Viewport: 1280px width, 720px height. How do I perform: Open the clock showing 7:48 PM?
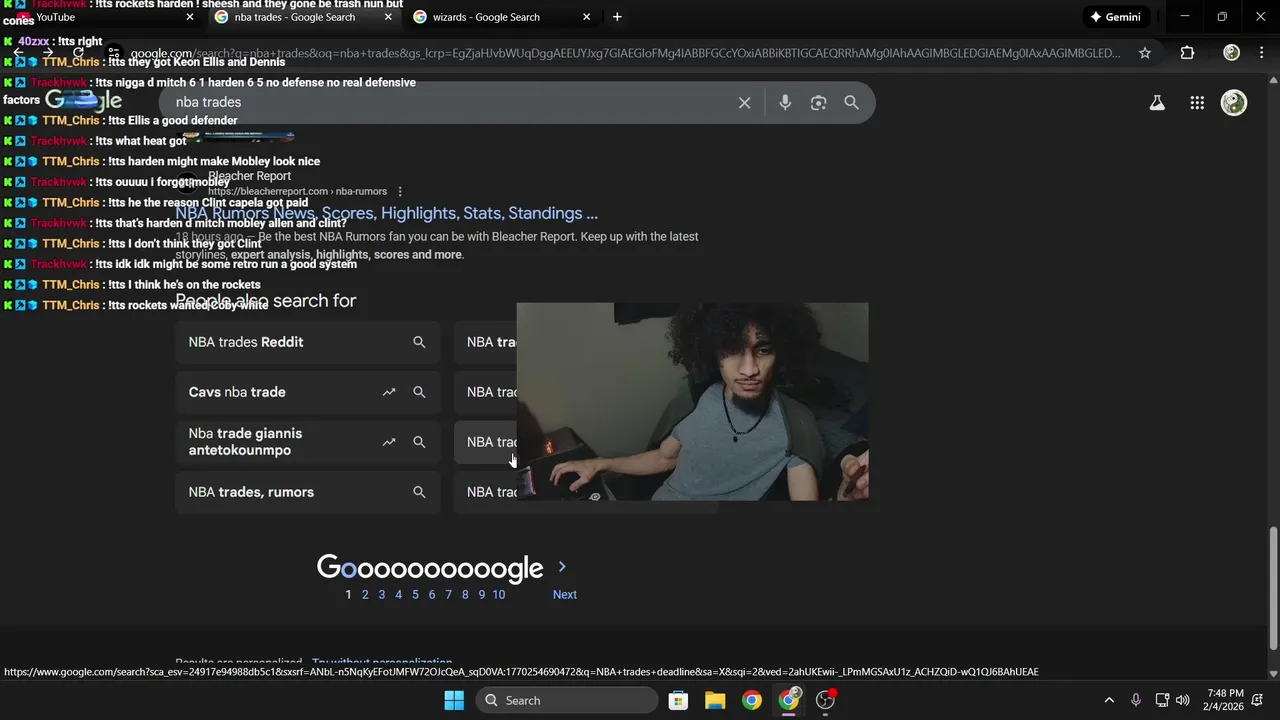(1225, 700)
